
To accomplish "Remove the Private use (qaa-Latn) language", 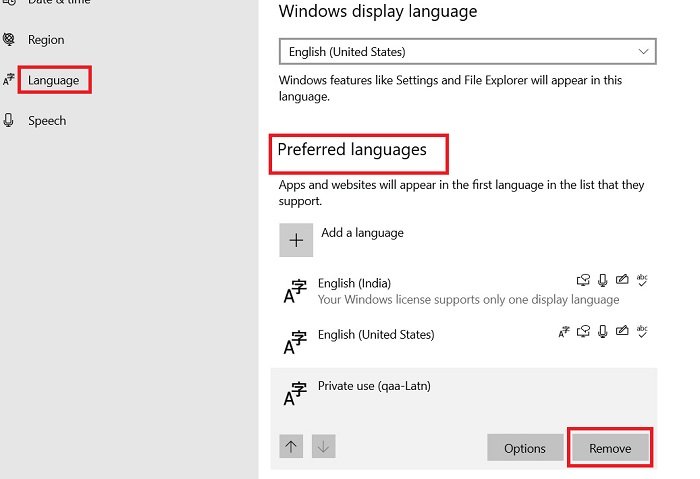I will click(x=610, y=448).
